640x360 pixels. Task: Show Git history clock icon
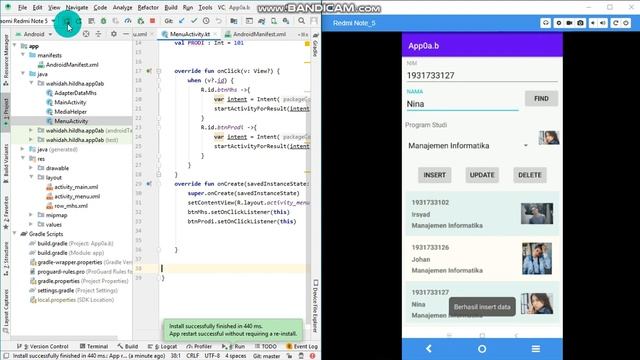pyautogui.click(x=206, y=21)
